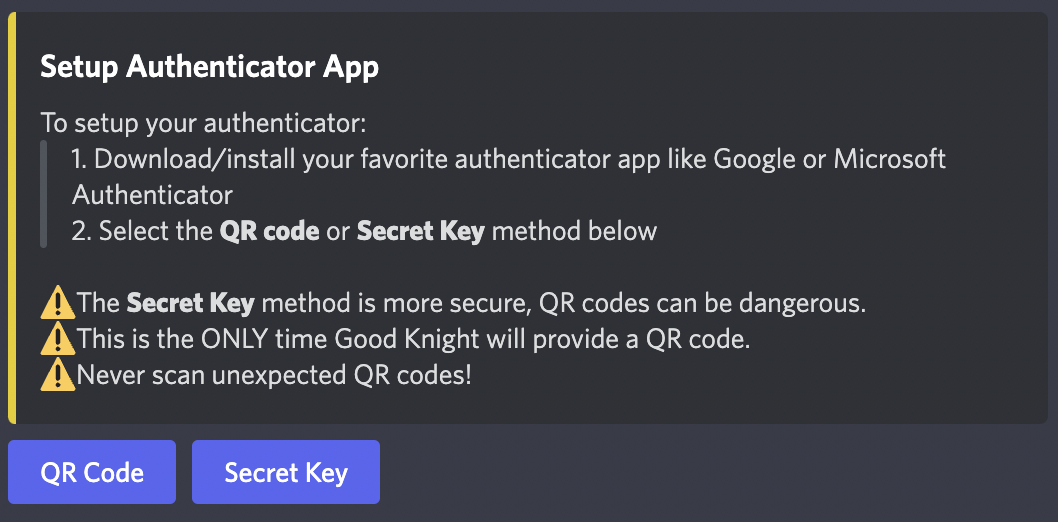
Task: Click the Good Knight name in warning
Action: pos(413,340)
